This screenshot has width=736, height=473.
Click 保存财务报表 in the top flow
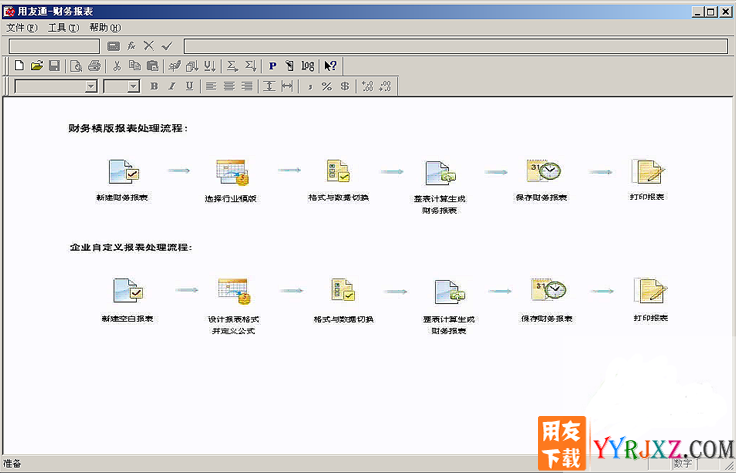542,180
